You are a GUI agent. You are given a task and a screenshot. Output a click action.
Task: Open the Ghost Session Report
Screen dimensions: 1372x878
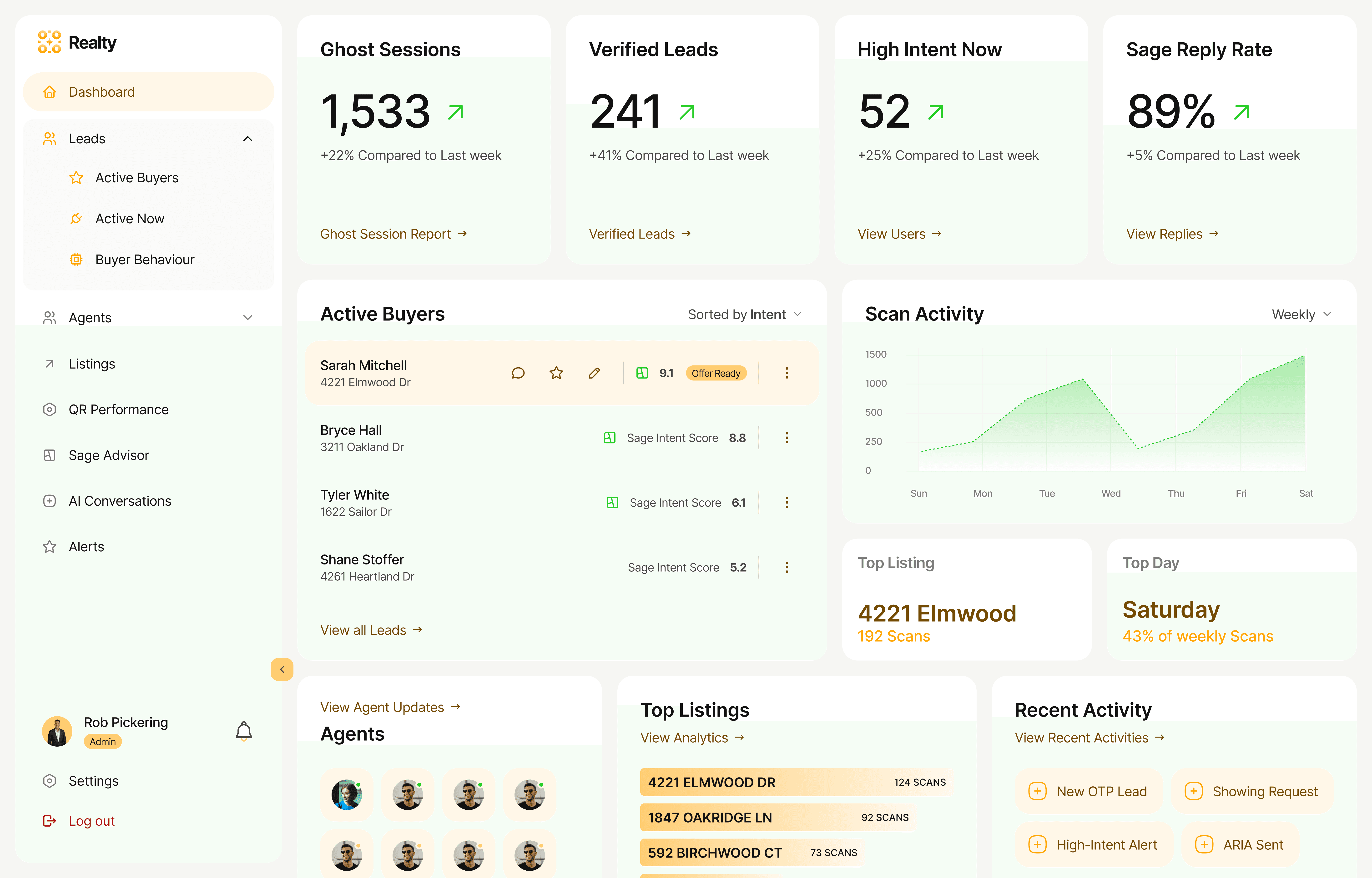(394, 234)
